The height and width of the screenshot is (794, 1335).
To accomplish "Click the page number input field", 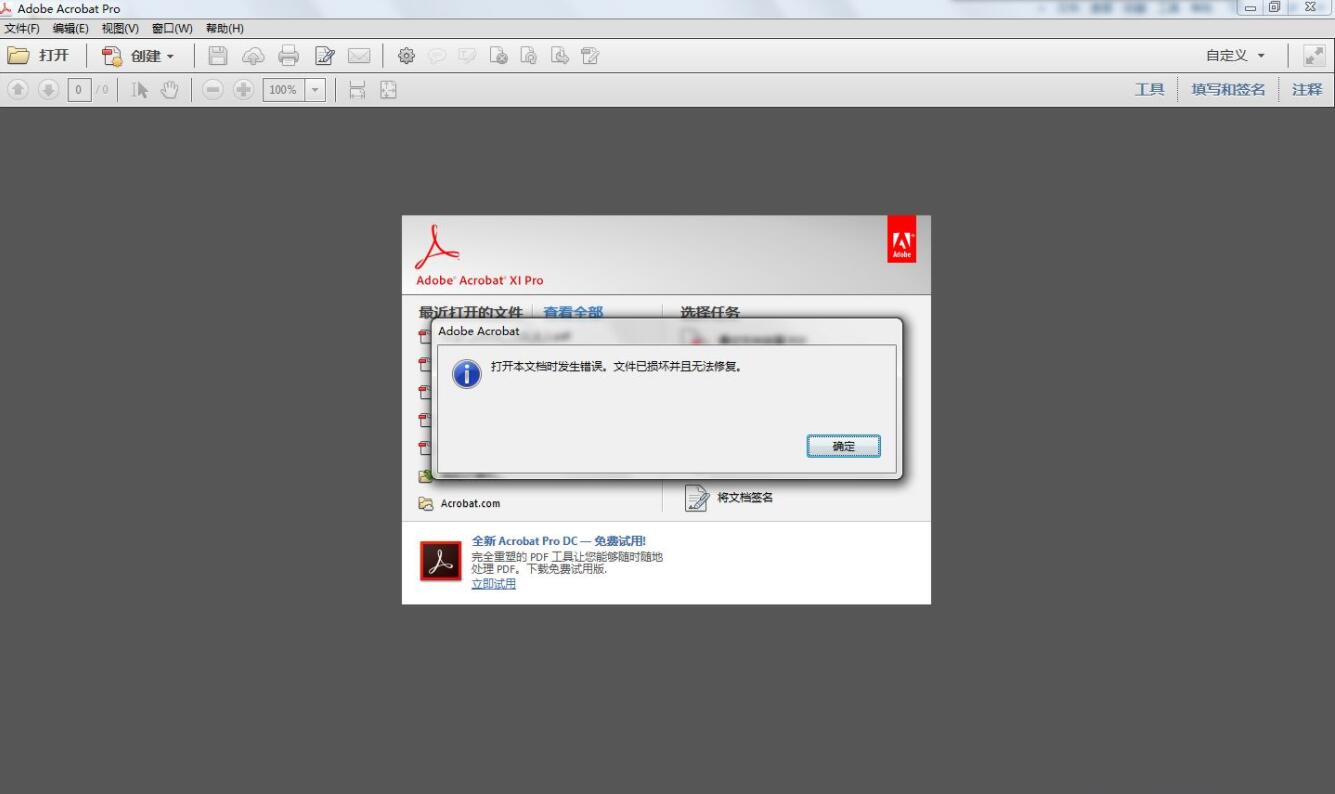I will click(x=79, y=90).
